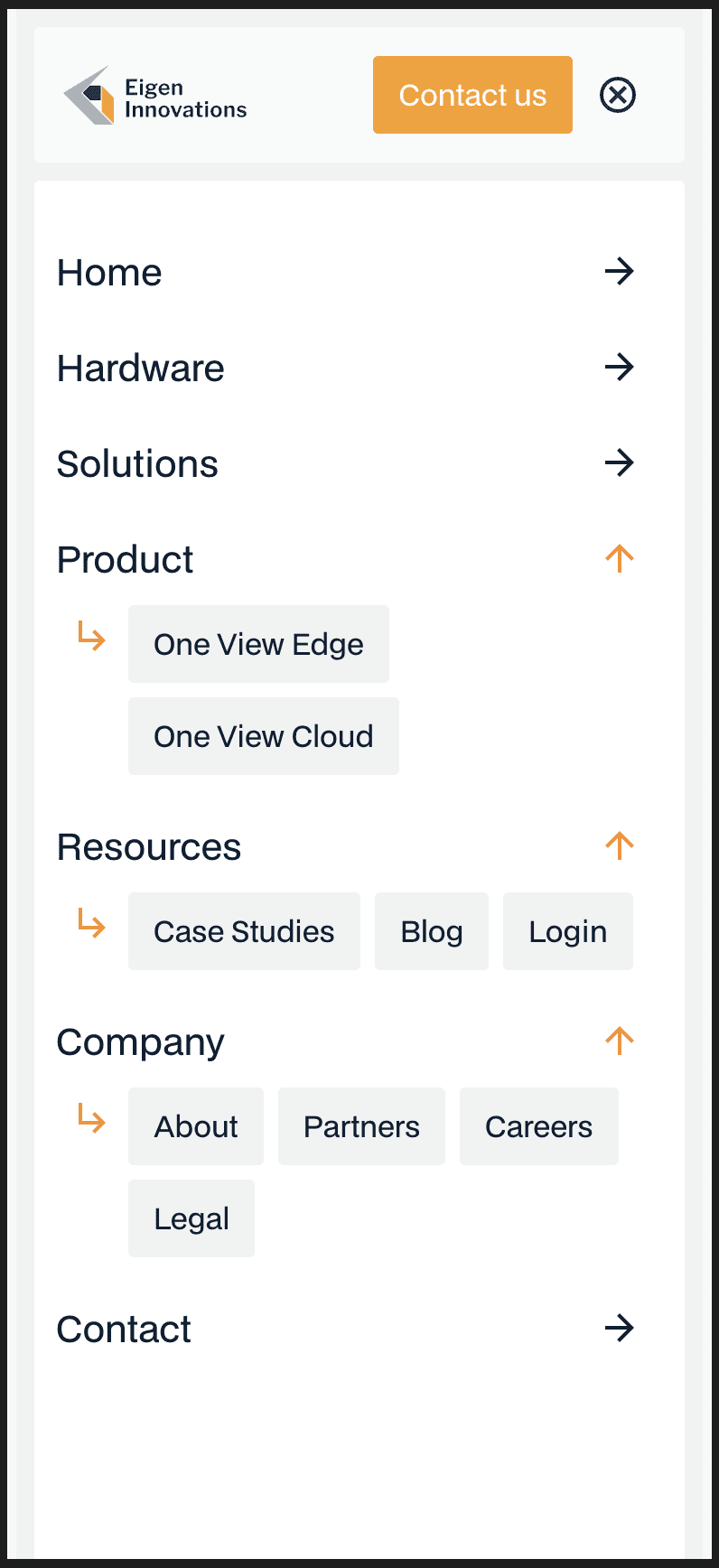Collapse the Company submenu arrow
The height and width of the screenshot is (1568, 719).
(619, 1041)
